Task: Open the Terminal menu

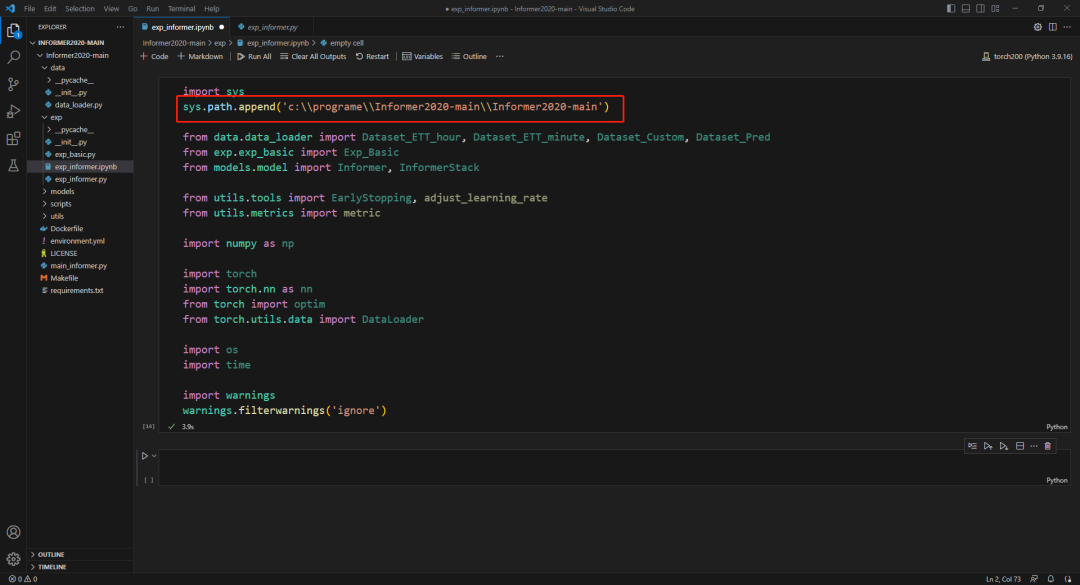Action: 181,8
